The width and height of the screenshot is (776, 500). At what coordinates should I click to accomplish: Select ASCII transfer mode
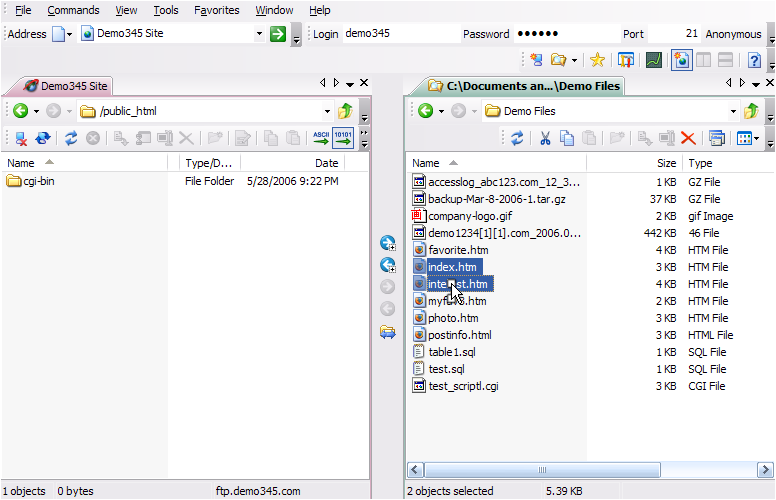coord(321,138)
